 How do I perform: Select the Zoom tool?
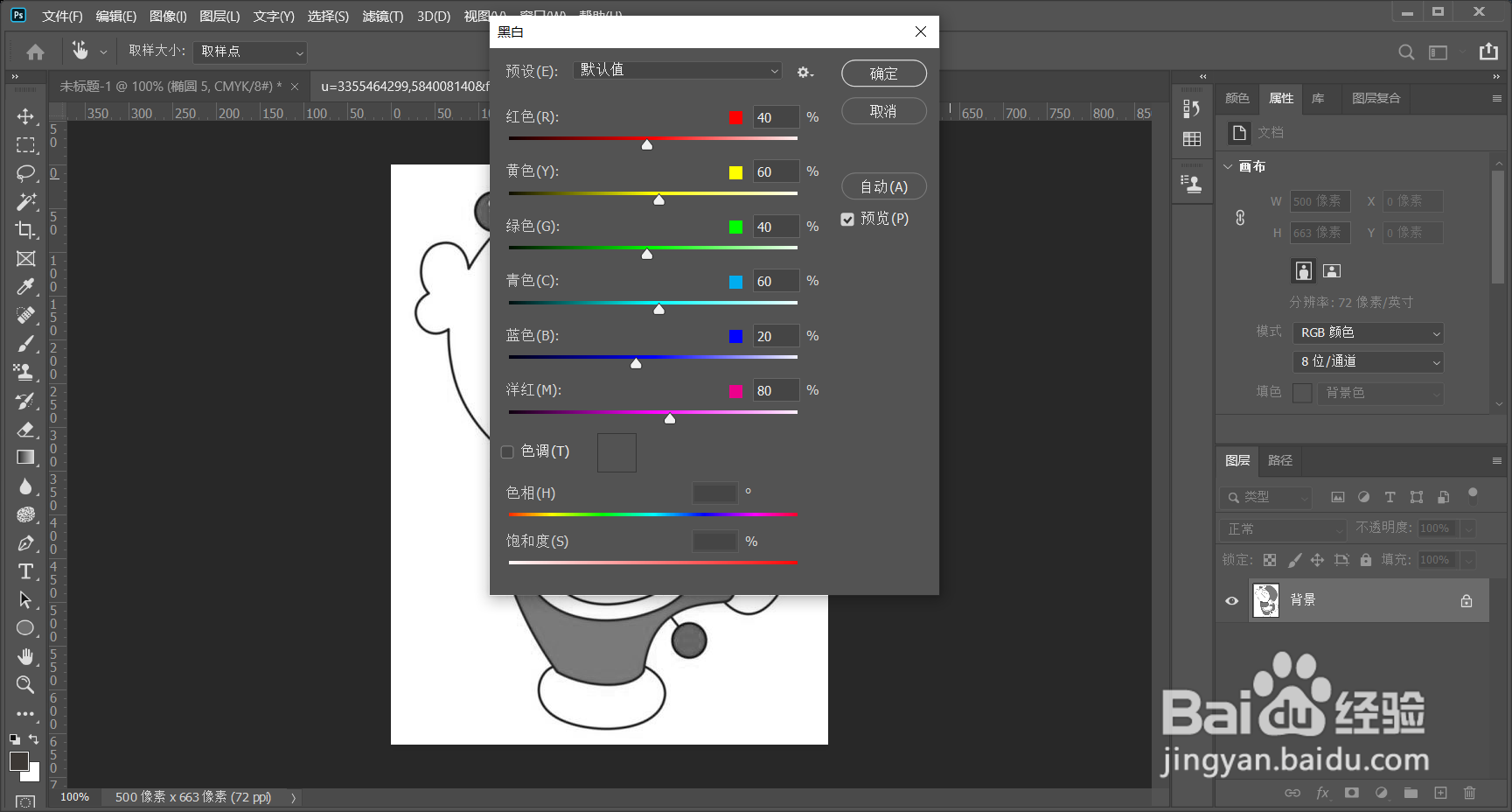click(25, 684)
